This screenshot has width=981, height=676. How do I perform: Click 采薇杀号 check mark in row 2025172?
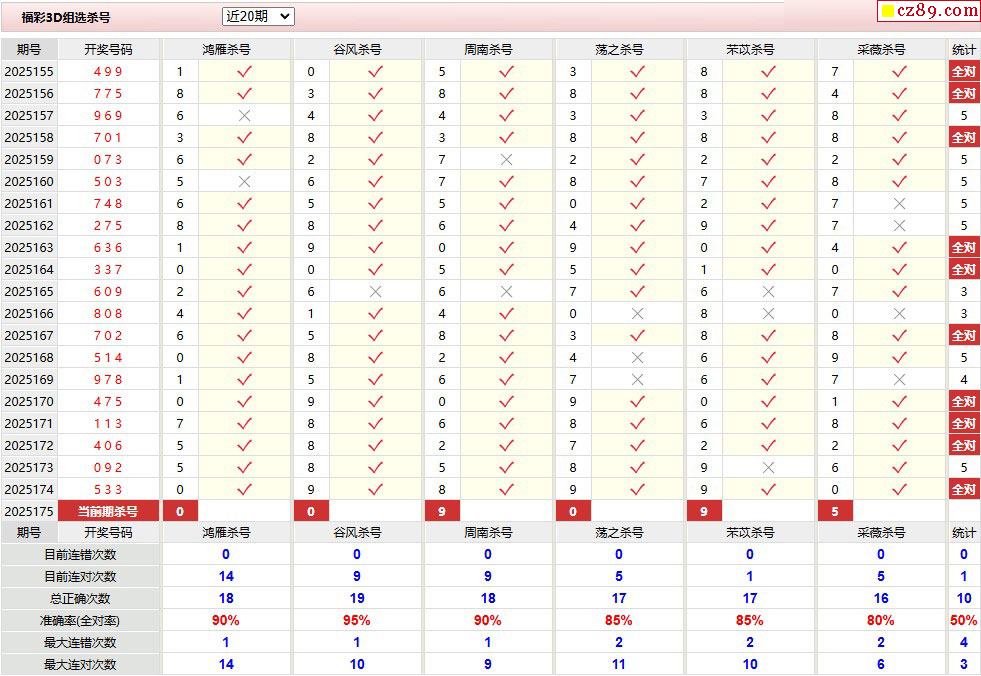coord(900,446)
